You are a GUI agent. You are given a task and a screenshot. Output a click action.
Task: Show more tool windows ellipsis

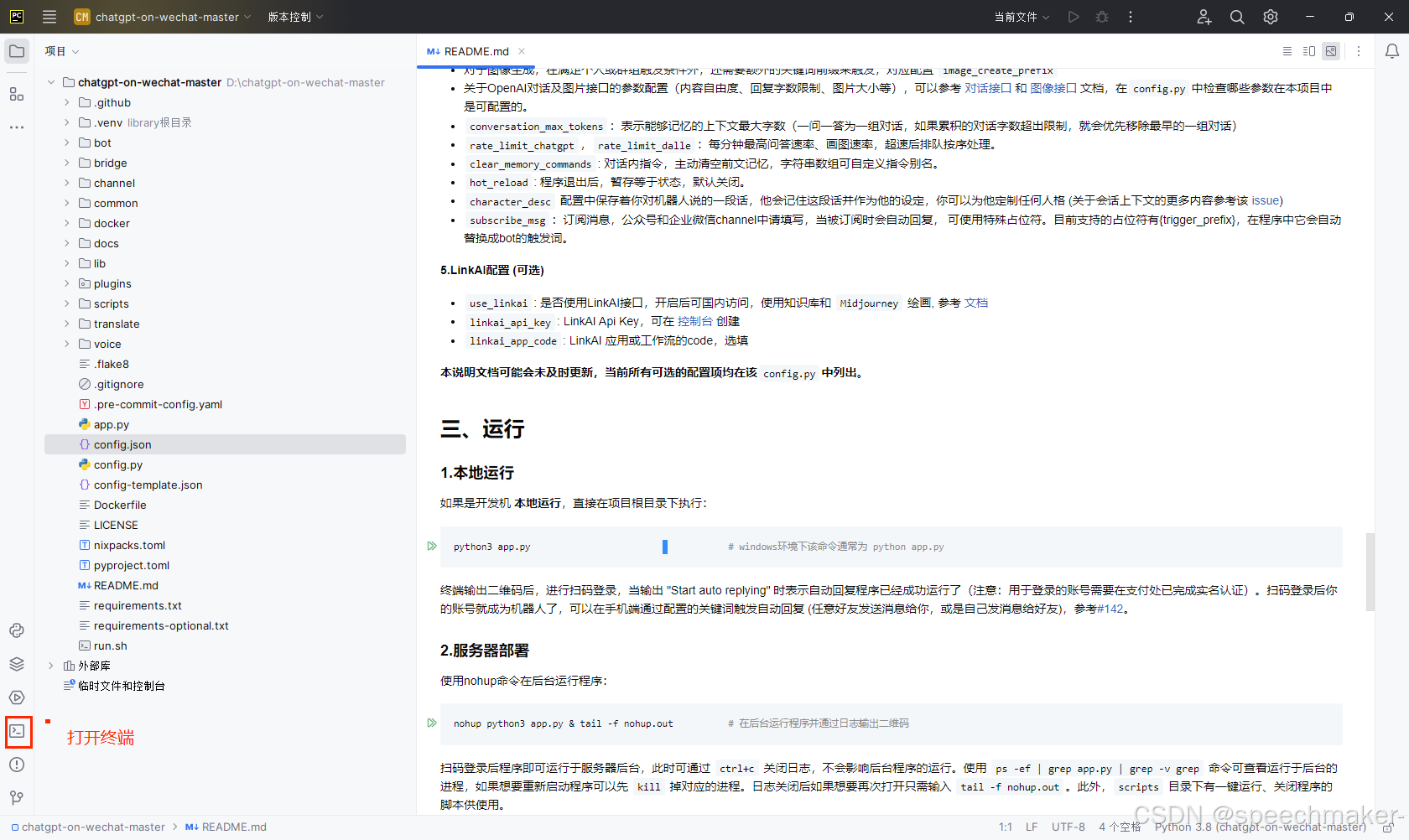click(x=17, y=127)
